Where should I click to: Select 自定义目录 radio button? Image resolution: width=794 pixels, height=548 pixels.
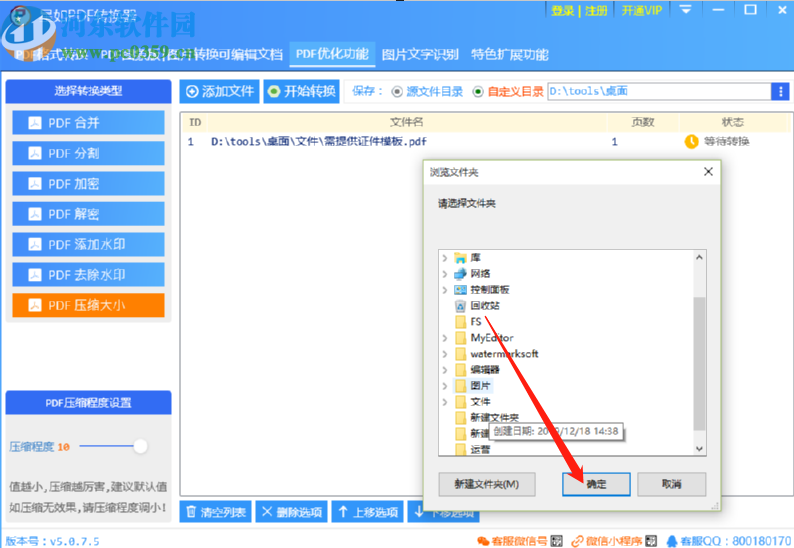[478, 92]
